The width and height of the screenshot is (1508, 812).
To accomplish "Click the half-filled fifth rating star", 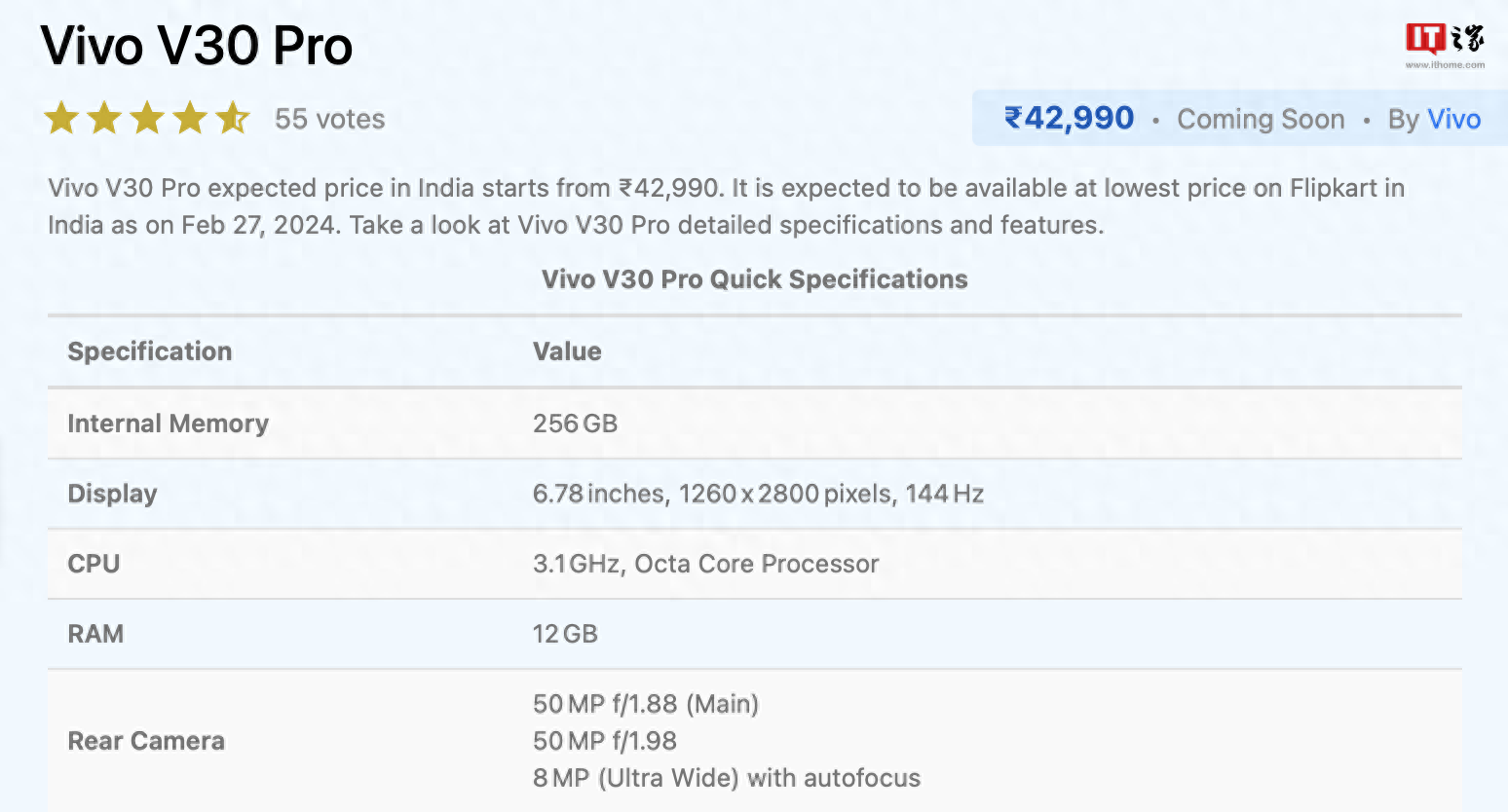I will (233, 119).
